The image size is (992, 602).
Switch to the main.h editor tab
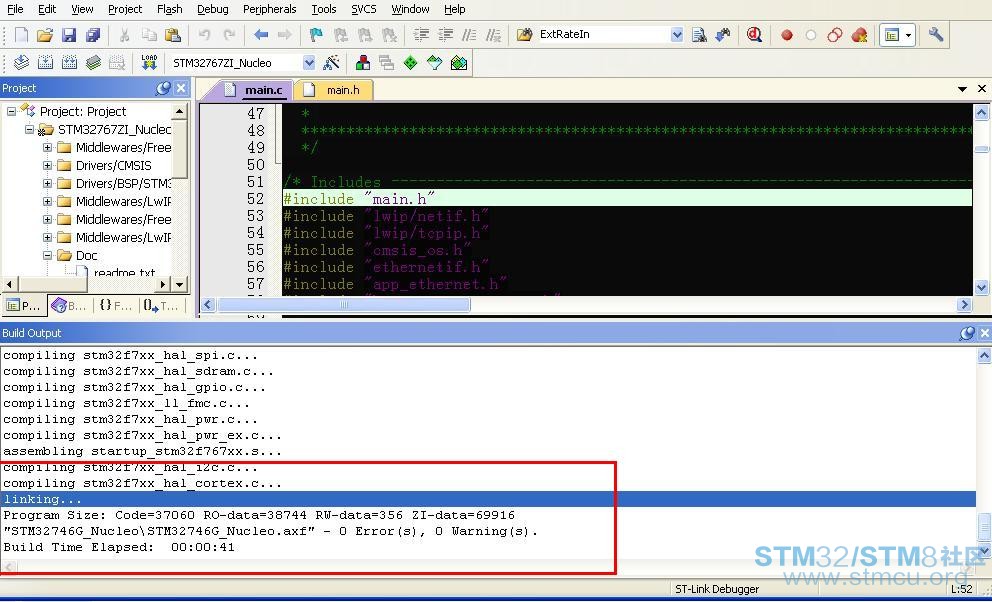click(x=335, y=90)
